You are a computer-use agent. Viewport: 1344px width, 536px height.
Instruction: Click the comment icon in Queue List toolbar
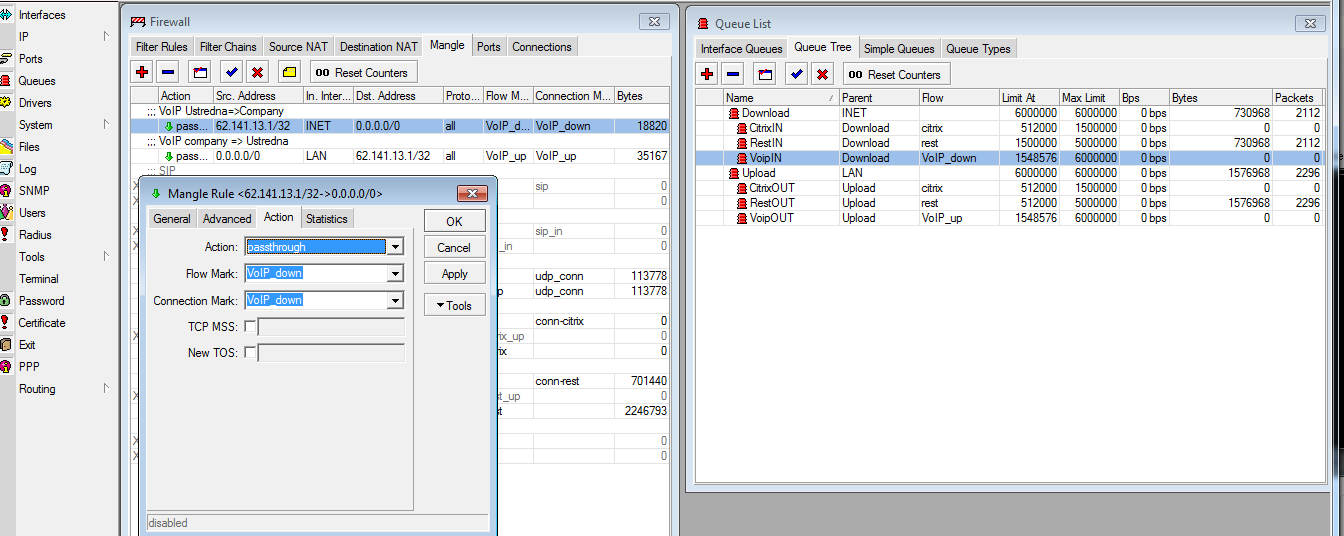[x=765, y=74]
